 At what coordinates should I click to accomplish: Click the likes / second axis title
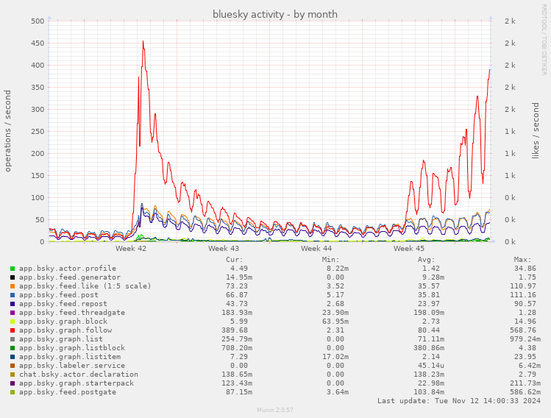coord(536,131)
